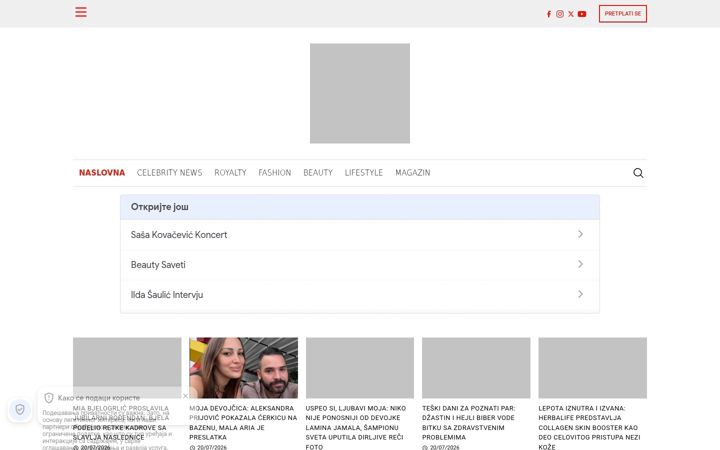Read 'MOJA DEVOJČICA: ALEKSANDRA PRIJOVIĆ' headline
The width and height of the screenshot is (720, 450).
(x=243, y=422)
